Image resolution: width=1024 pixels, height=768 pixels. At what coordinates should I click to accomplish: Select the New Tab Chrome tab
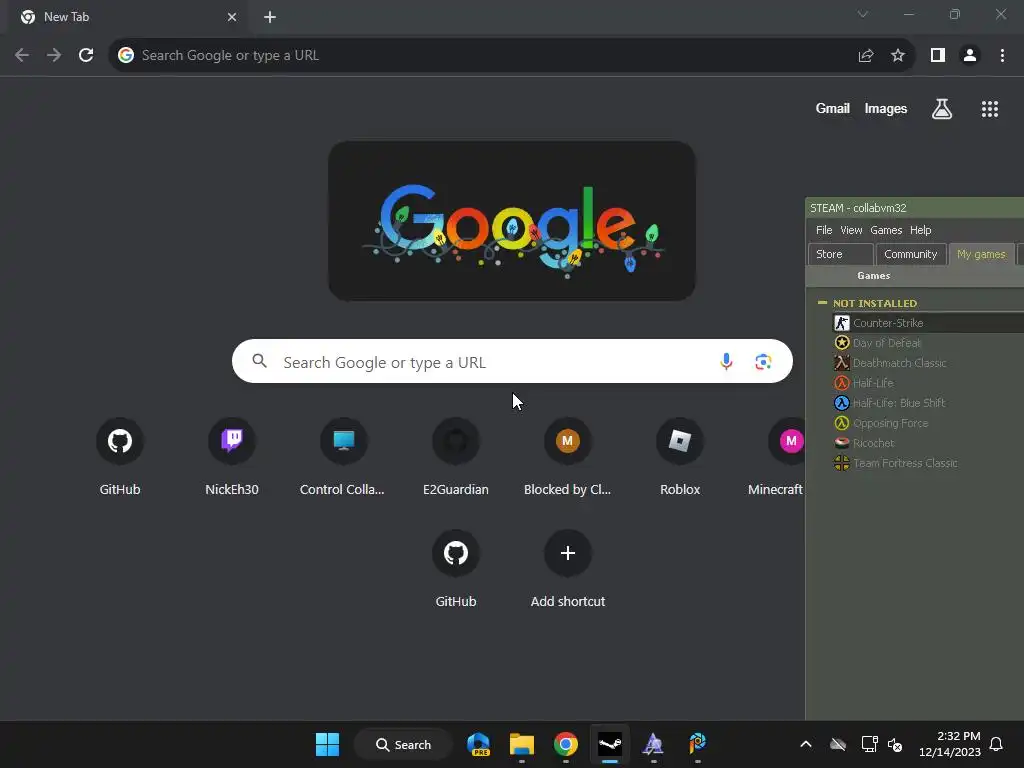pyautogui.click(x=127, y=17)
